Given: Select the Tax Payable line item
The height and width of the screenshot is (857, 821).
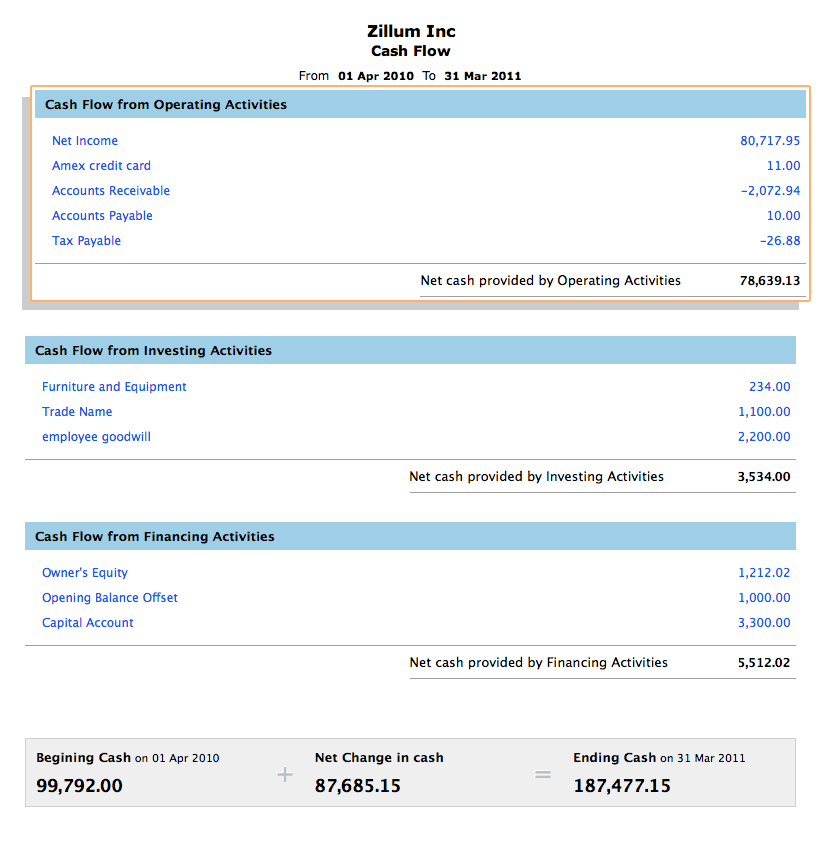Looking at the screenshot, I should 85,240.
